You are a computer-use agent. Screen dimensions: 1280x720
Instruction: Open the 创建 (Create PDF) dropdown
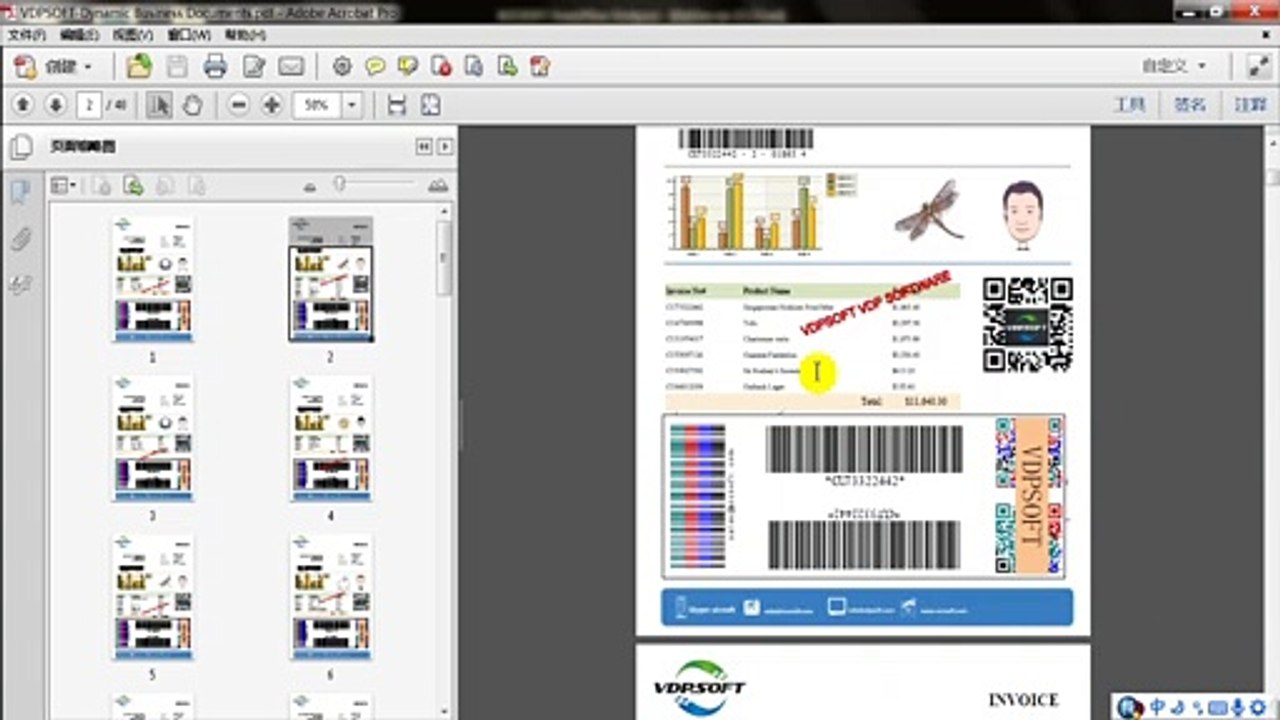pos(54,67)
